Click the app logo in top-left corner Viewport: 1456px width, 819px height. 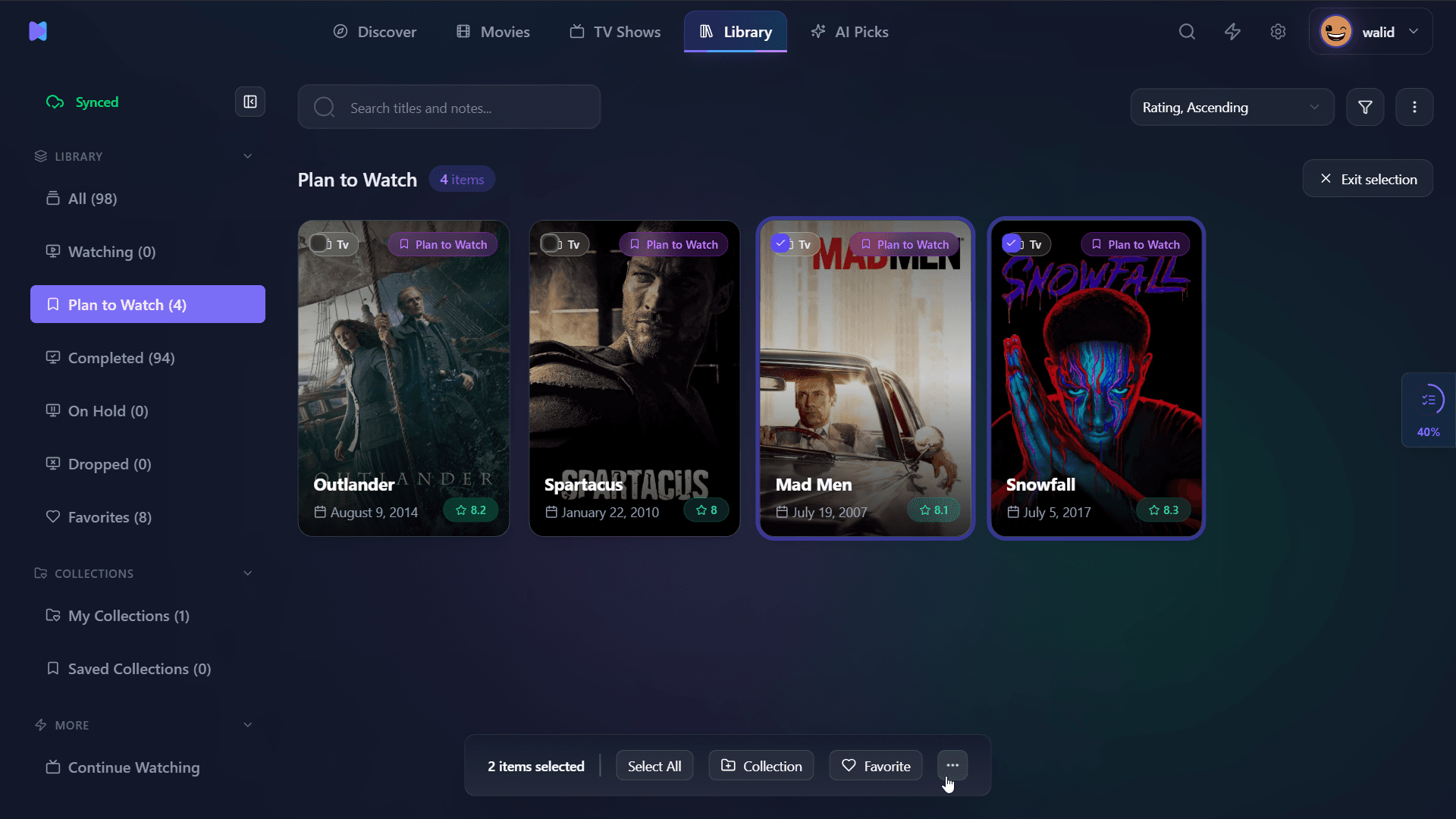click(x=38, y=31)
